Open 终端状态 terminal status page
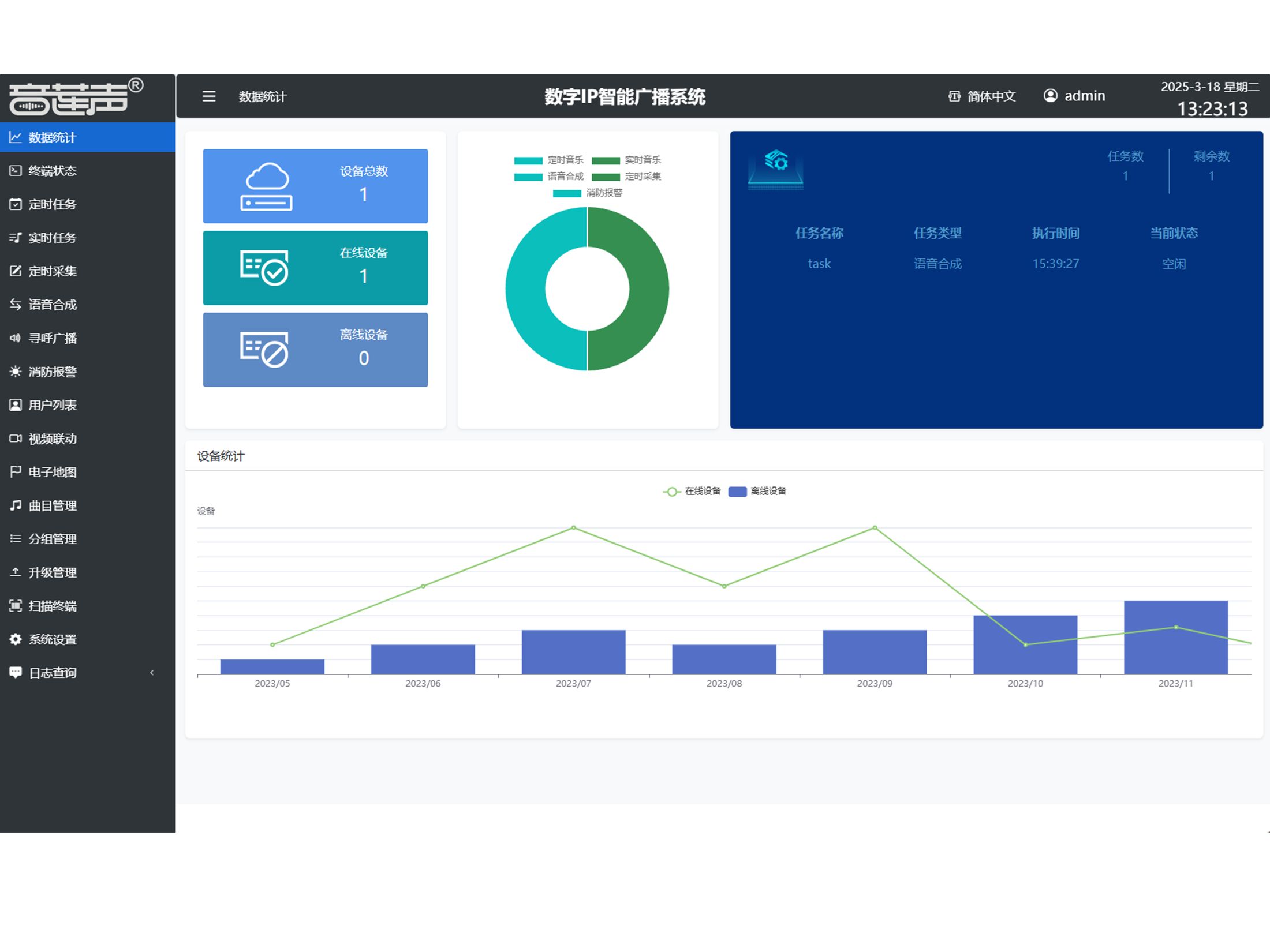The height and width of the screenshot is (952, 1270). (52, 171)
